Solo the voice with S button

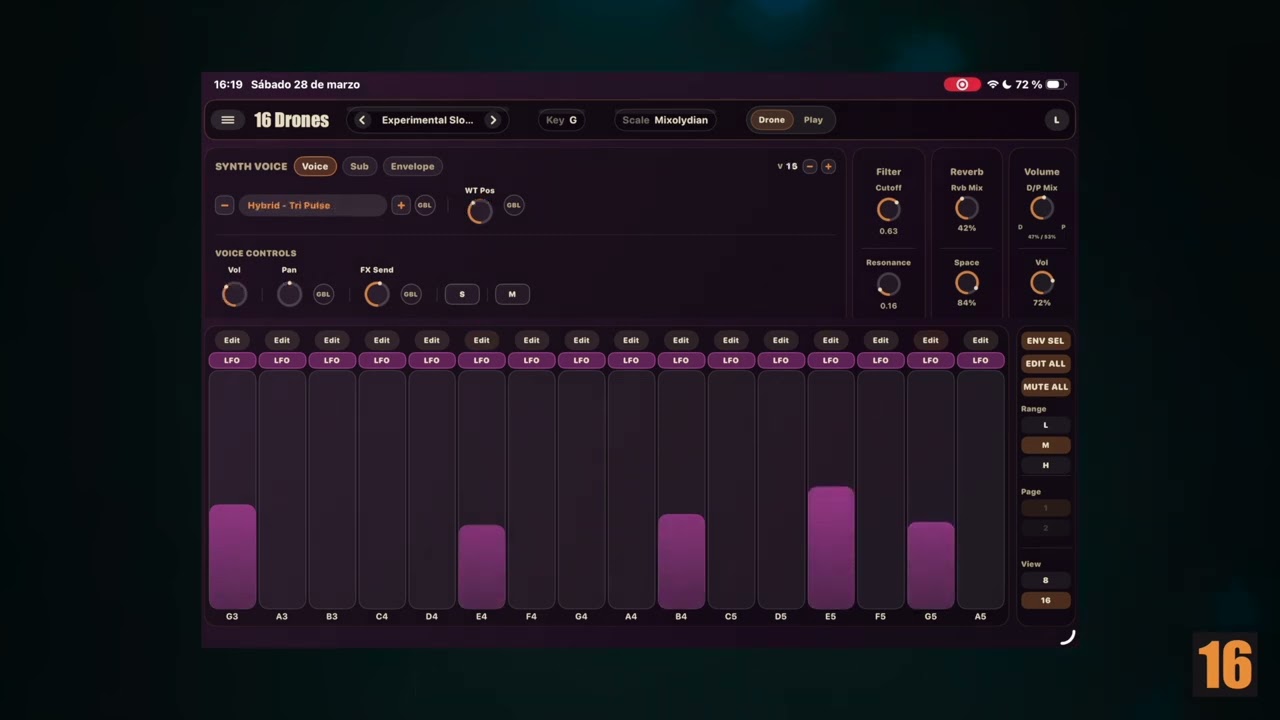pos(462,294)
